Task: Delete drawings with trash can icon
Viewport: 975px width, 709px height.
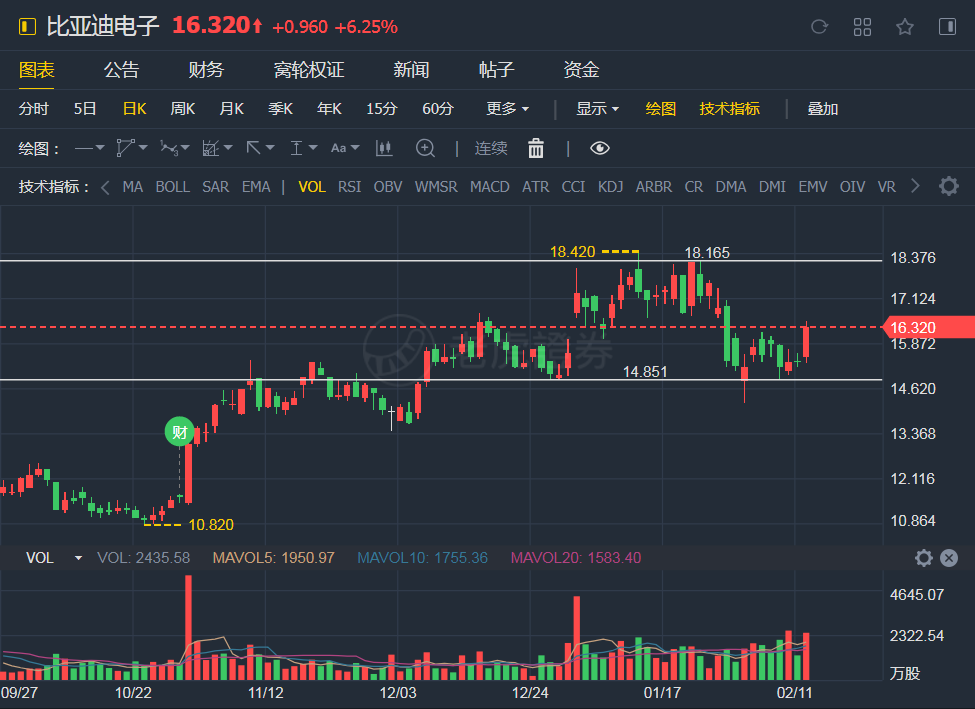Action: point(536,148)
